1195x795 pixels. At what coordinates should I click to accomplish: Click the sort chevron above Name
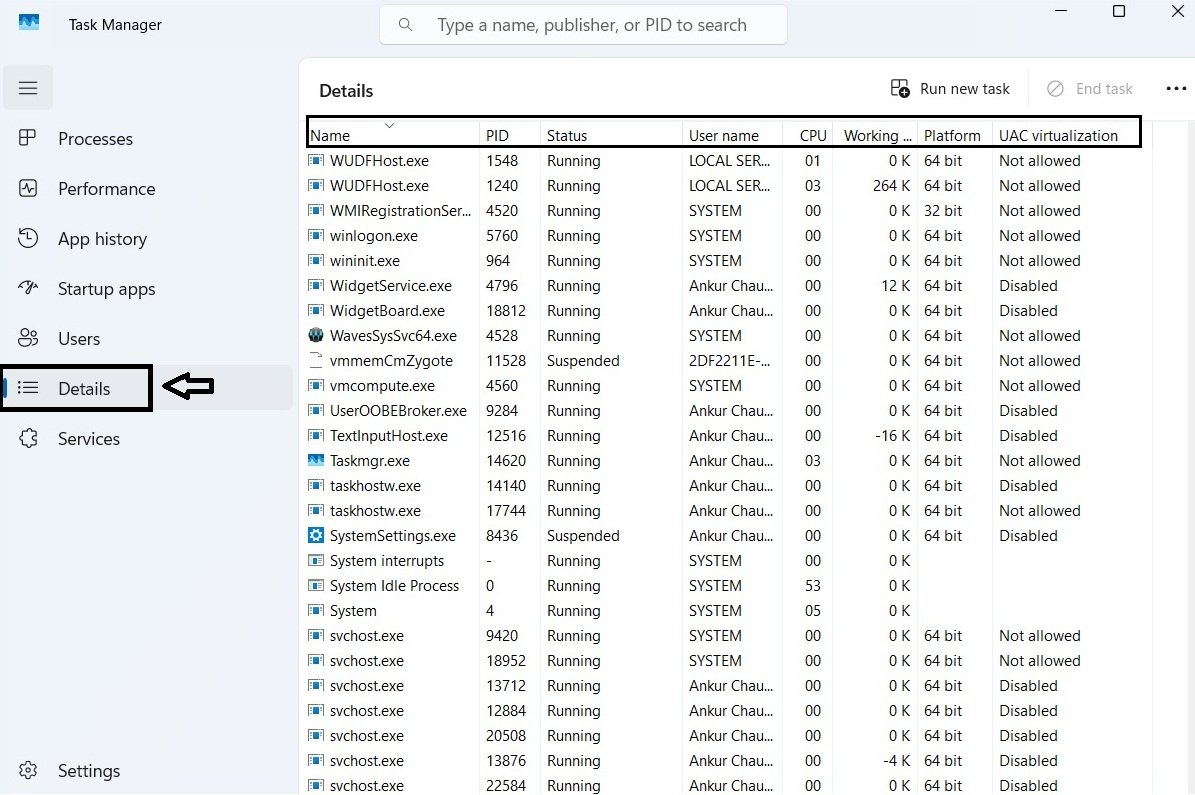click(x=389, y=125)
